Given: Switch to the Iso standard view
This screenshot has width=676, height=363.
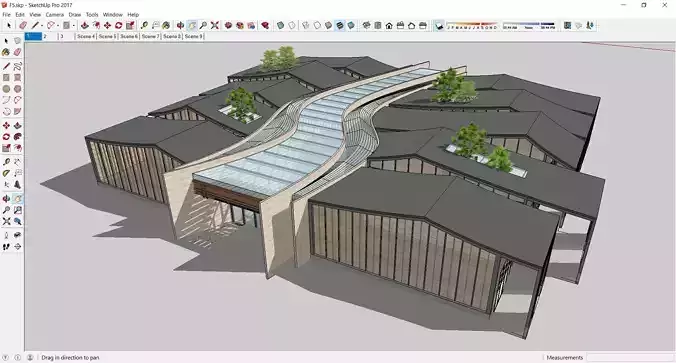Looking at the screenshot, I should point(366,25).
